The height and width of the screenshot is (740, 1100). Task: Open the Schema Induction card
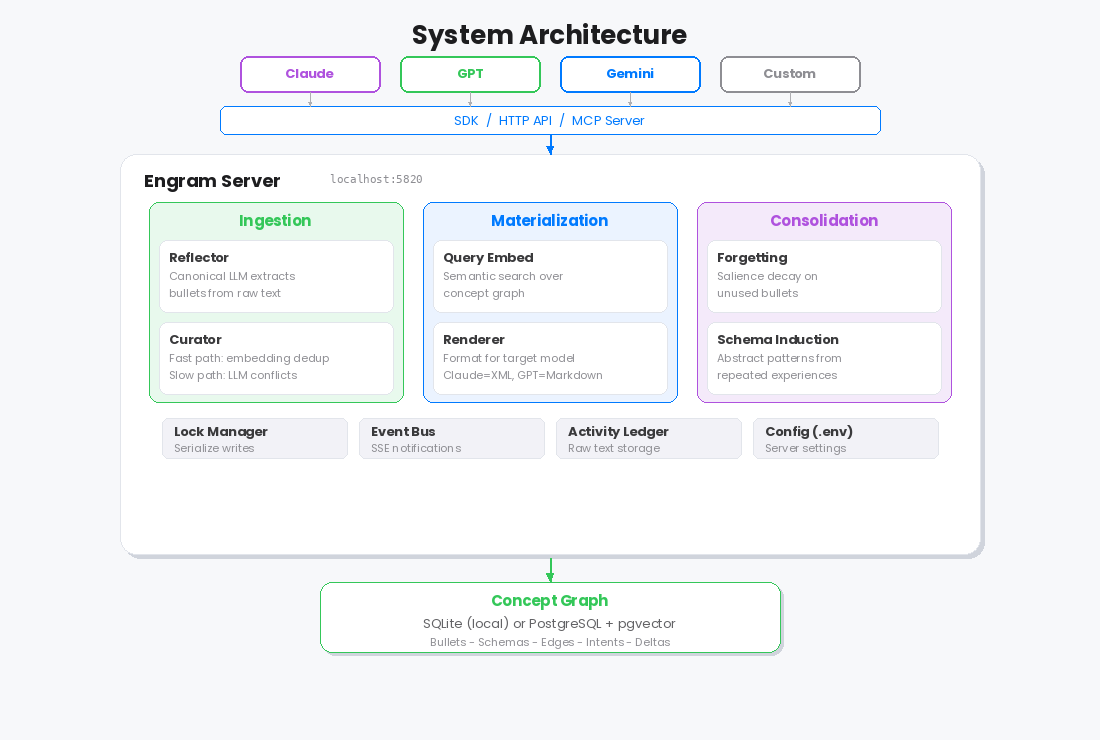824,358
